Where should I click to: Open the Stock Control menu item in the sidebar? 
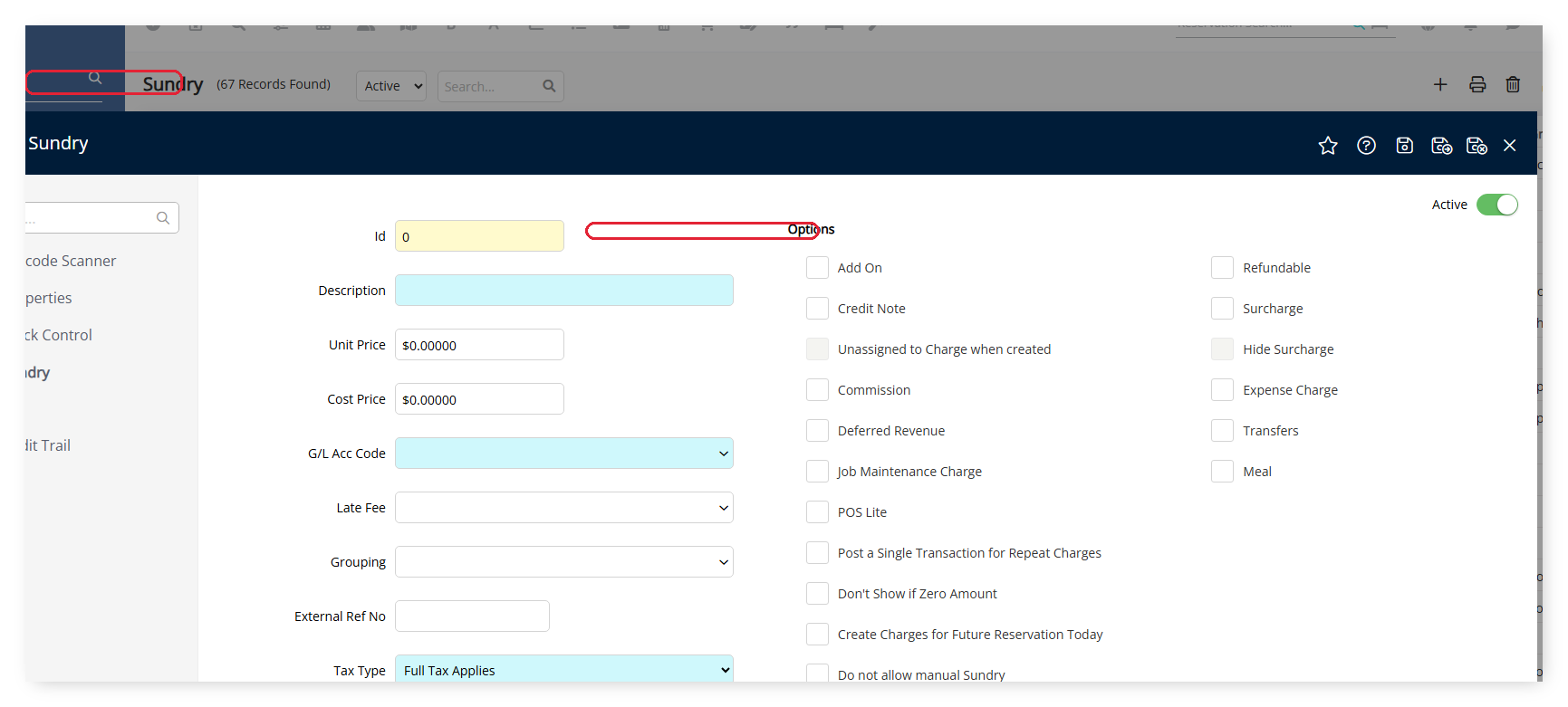(x=59, y=335)
